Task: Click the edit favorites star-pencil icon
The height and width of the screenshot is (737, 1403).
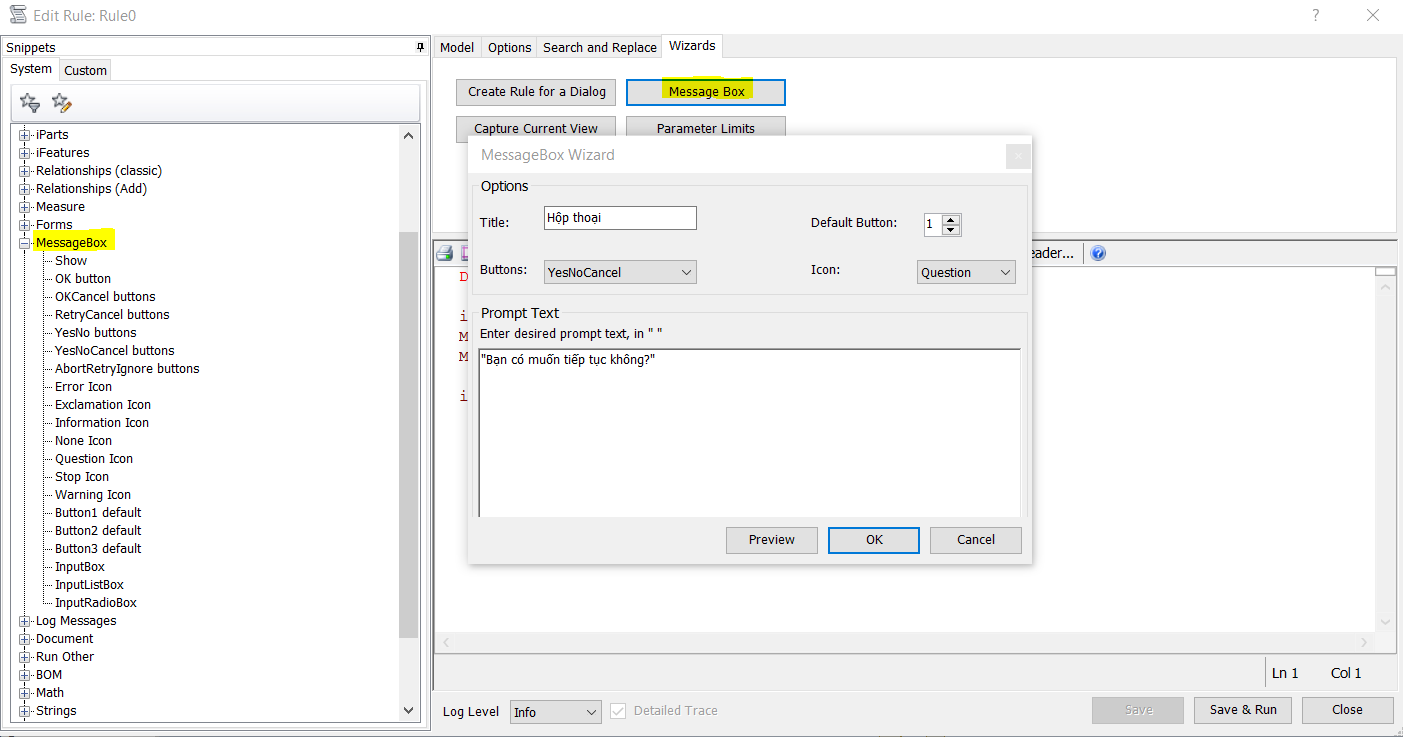Action: 62,103
